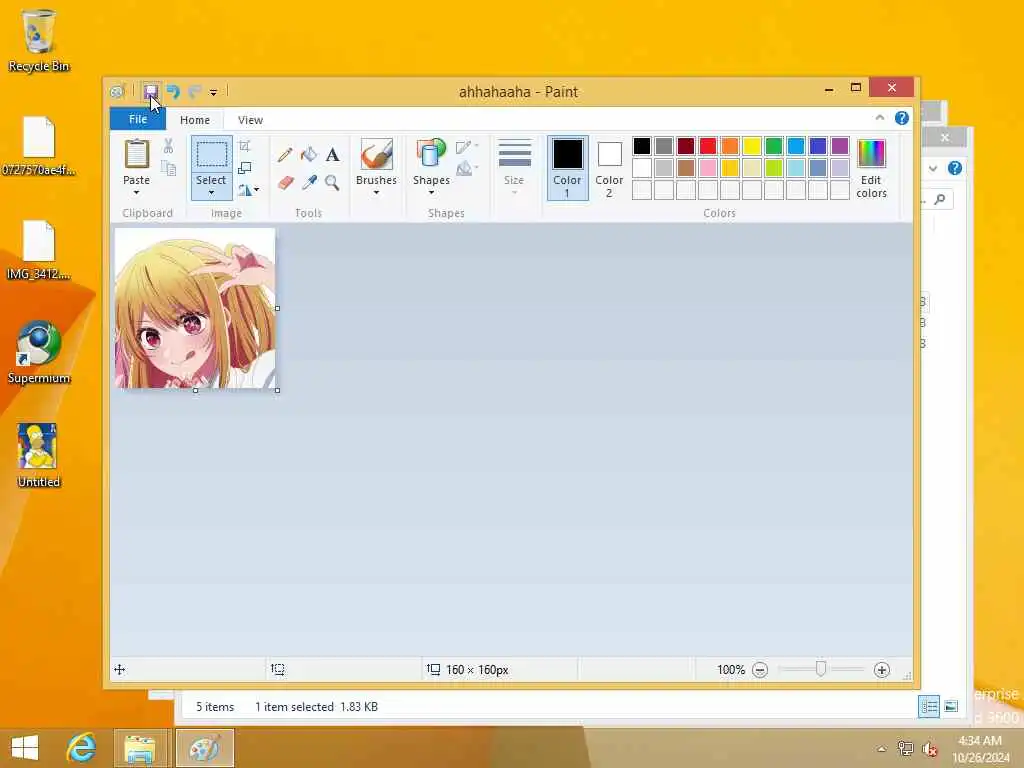Click the zoom out minus button
This screenshot has width=1024, height=768.
click(x=760, y=669)
